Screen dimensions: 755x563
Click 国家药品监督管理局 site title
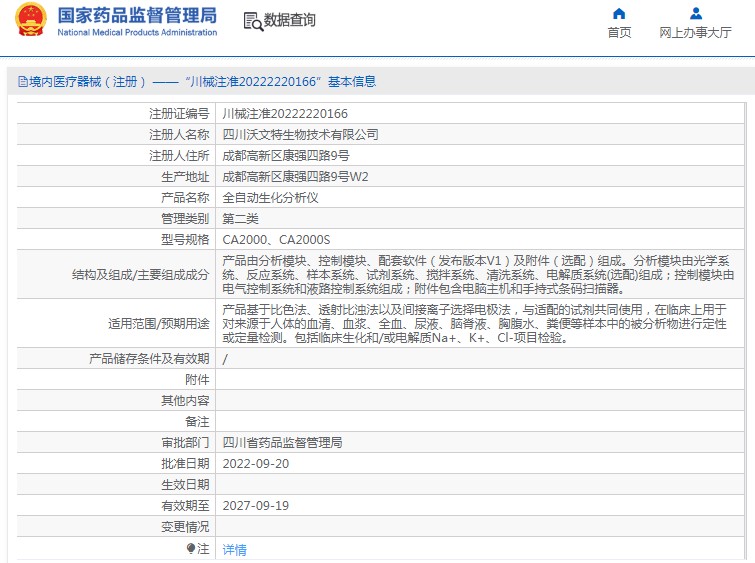[137, 15]
